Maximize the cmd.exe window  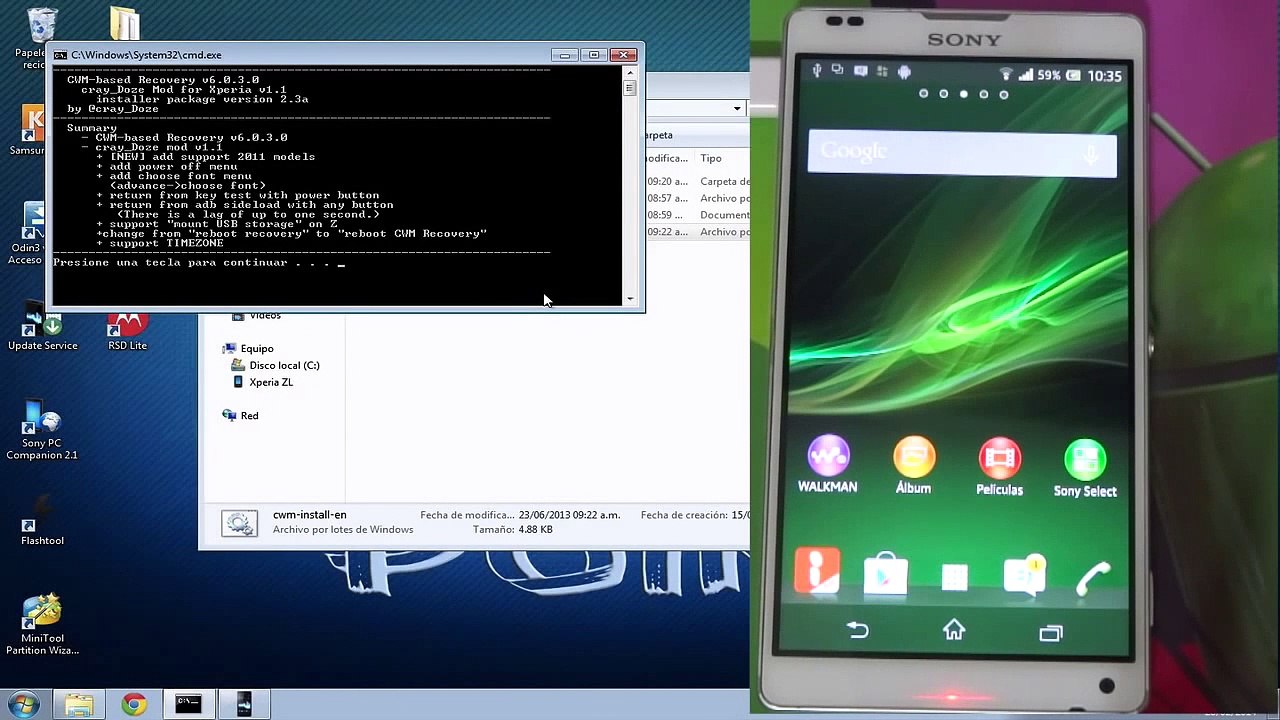click(x=594, y=55)
